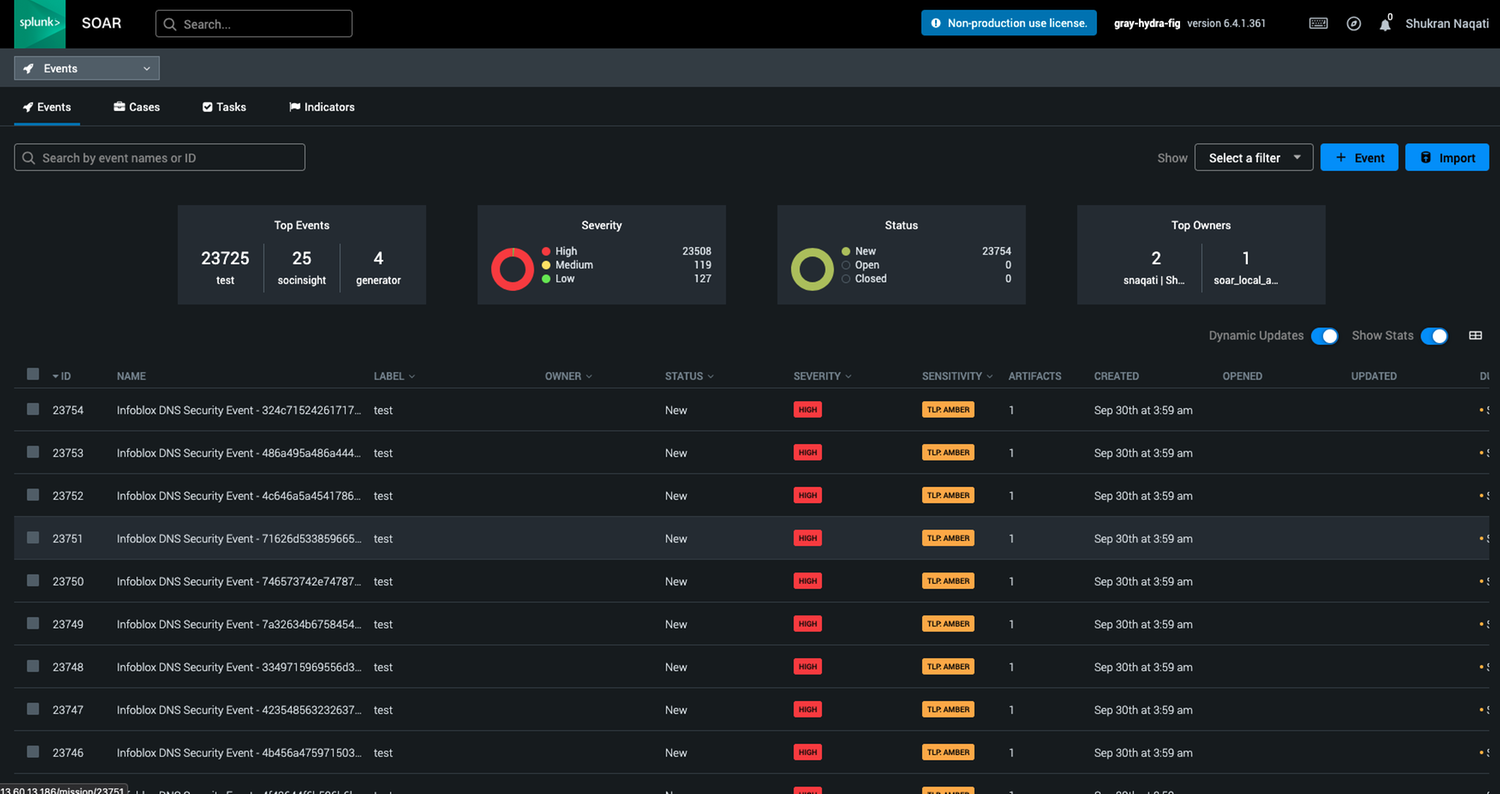1500x794 pixels.
Task: Toggle the Show Stats switch
Action: point(1434,336)
